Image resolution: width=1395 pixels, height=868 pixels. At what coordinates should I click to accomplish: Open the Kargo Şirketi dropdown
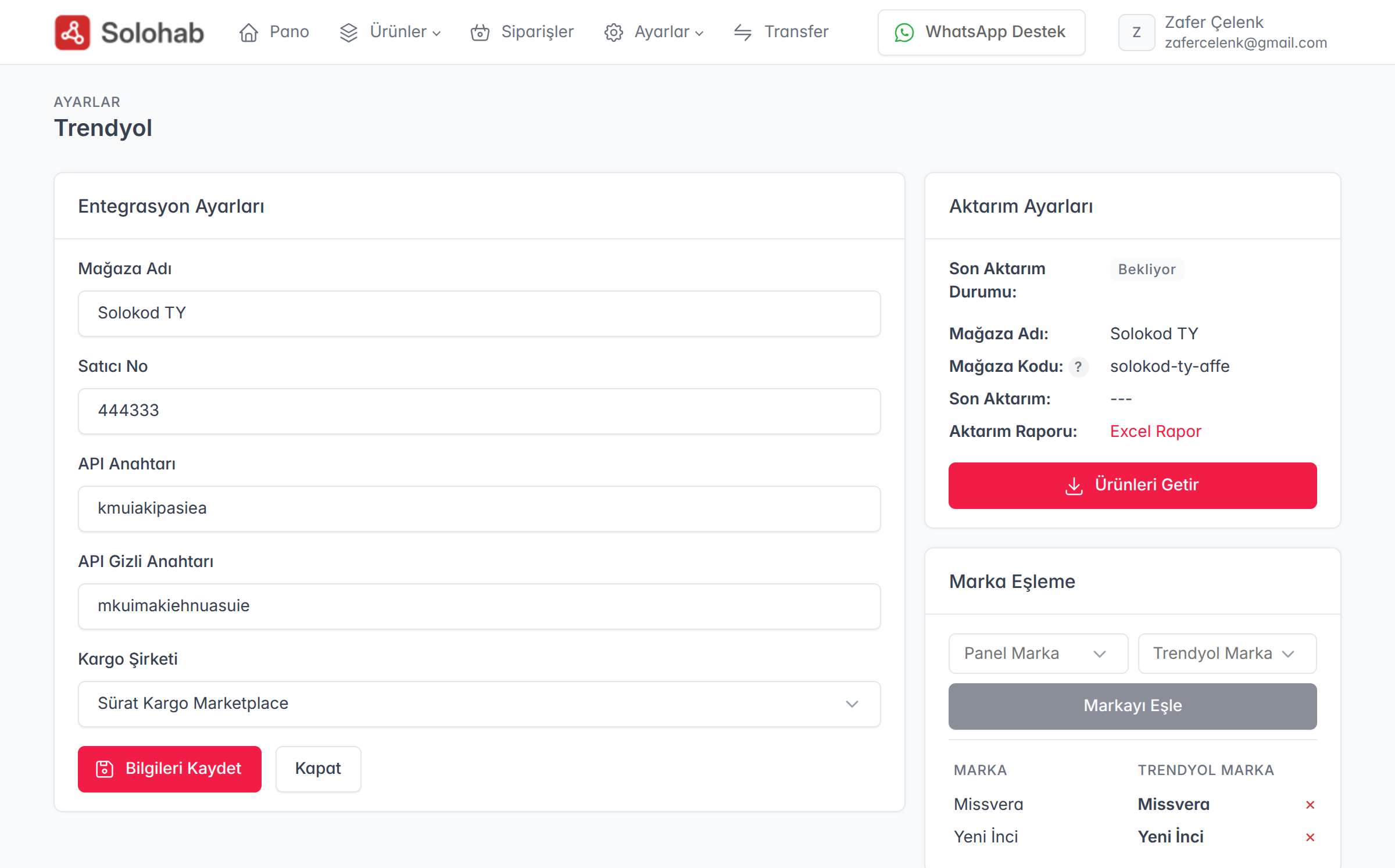point(479,704)
